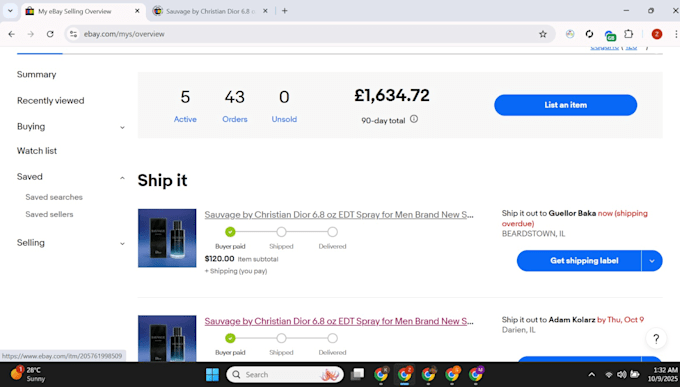
Task: Open the Guellor Baka order thumbnail
Action: coord(167,238)
